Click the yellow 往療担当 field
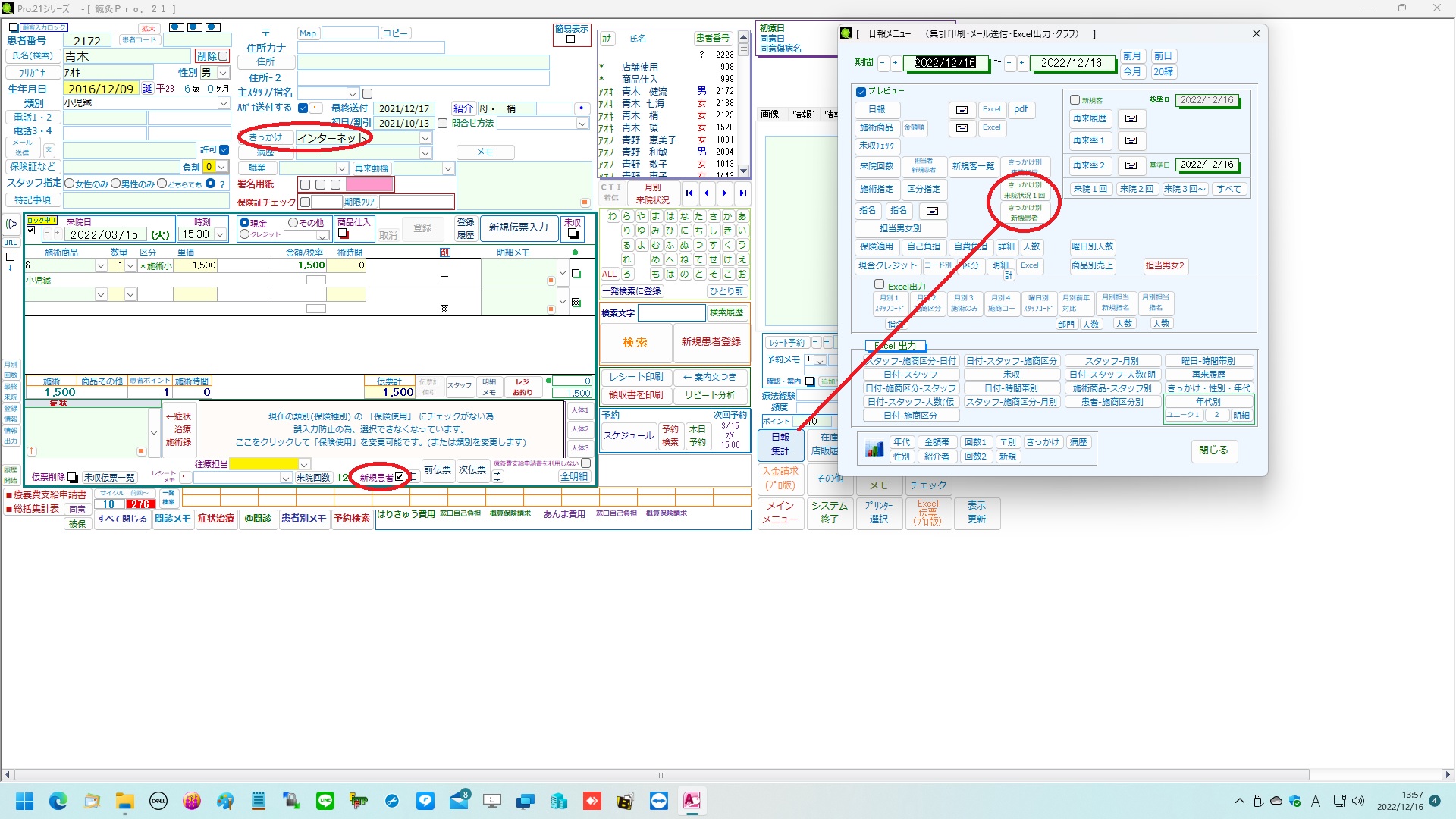 (x=263, y=464)
